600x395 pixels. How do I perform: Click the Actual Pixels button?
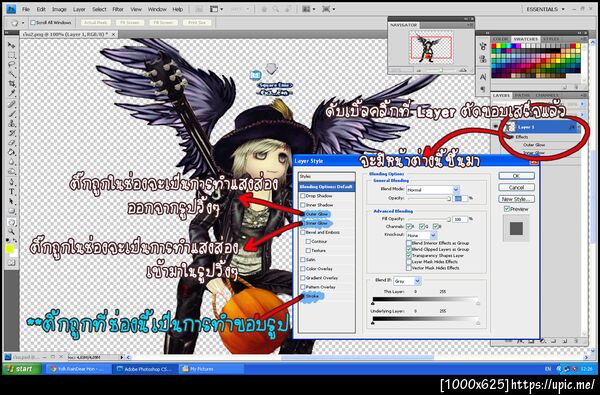(x=95, y=23)
